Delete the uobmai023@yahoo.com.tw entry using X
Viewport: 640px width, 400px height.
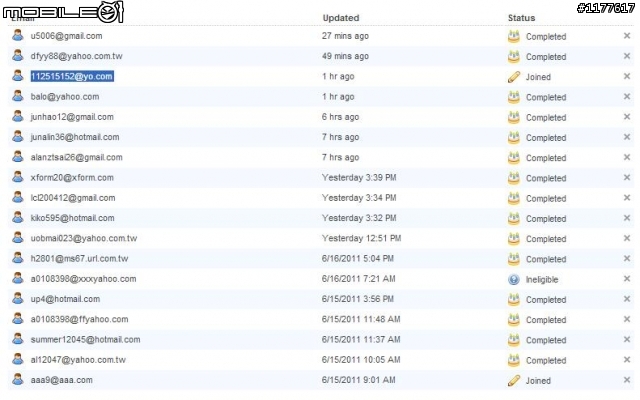pos(627,238)
